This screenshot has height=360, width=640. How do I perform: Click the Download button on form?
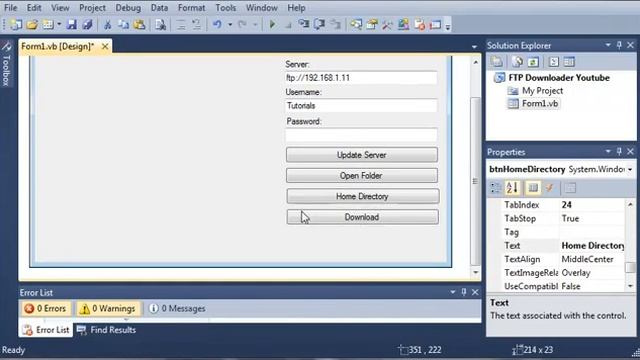363,217
